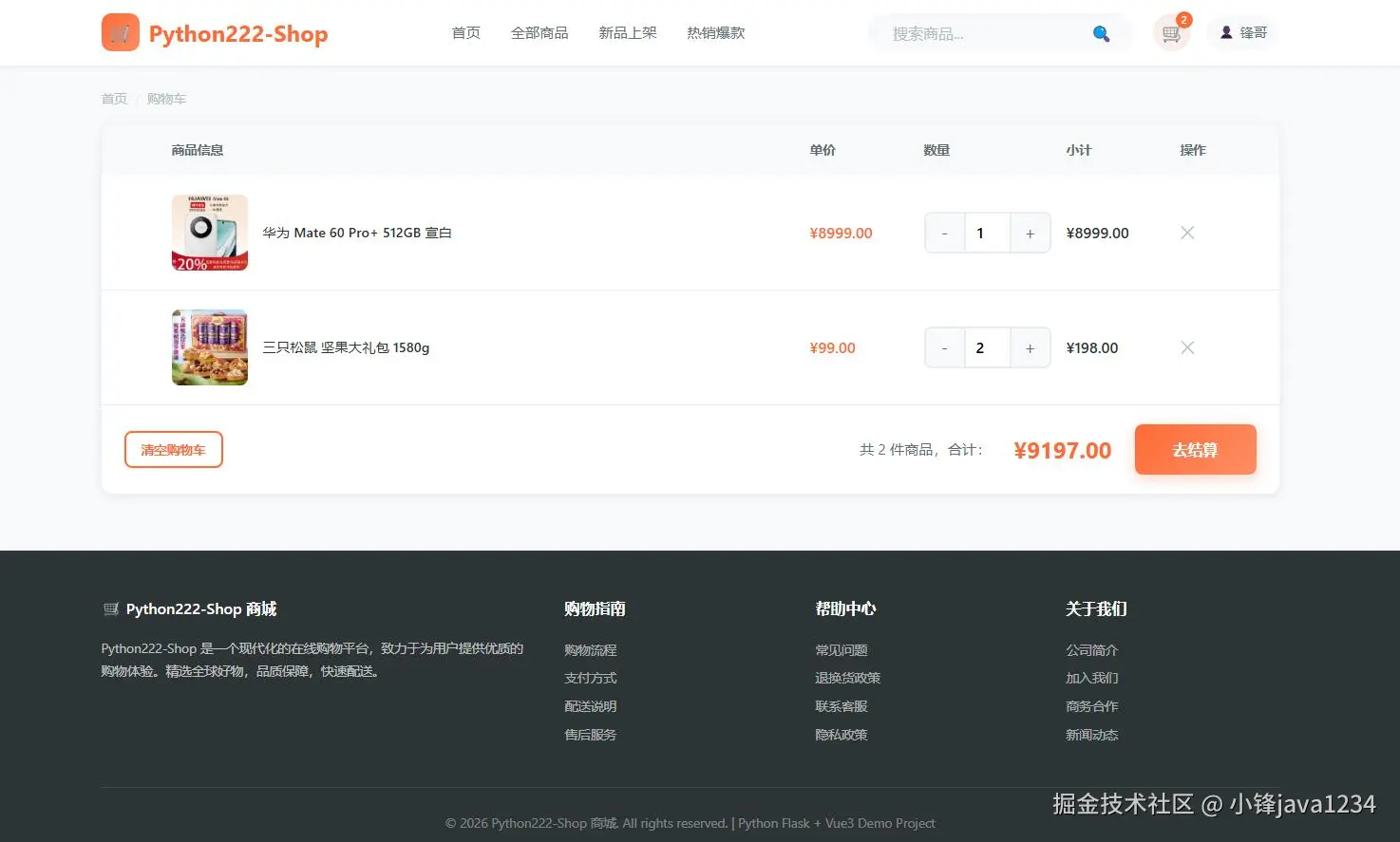Click the search magnifier icon
The image size is (1400, 842).
1101,34
